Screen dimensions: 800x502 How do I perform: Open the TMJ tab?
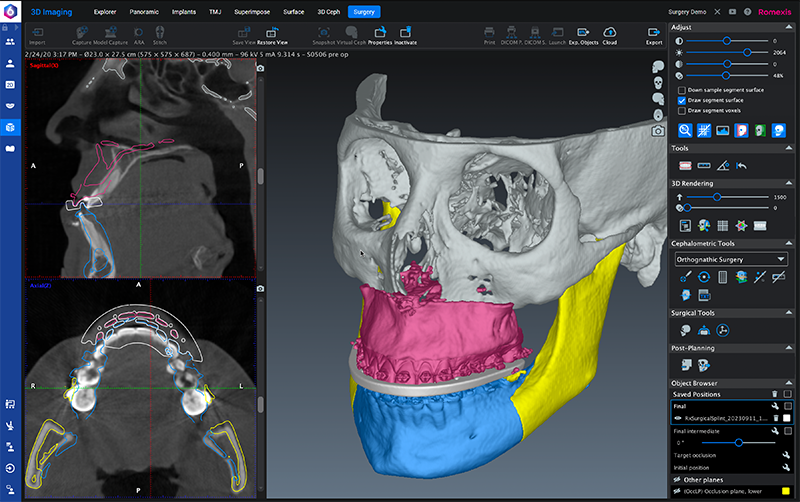click(215, 12)
